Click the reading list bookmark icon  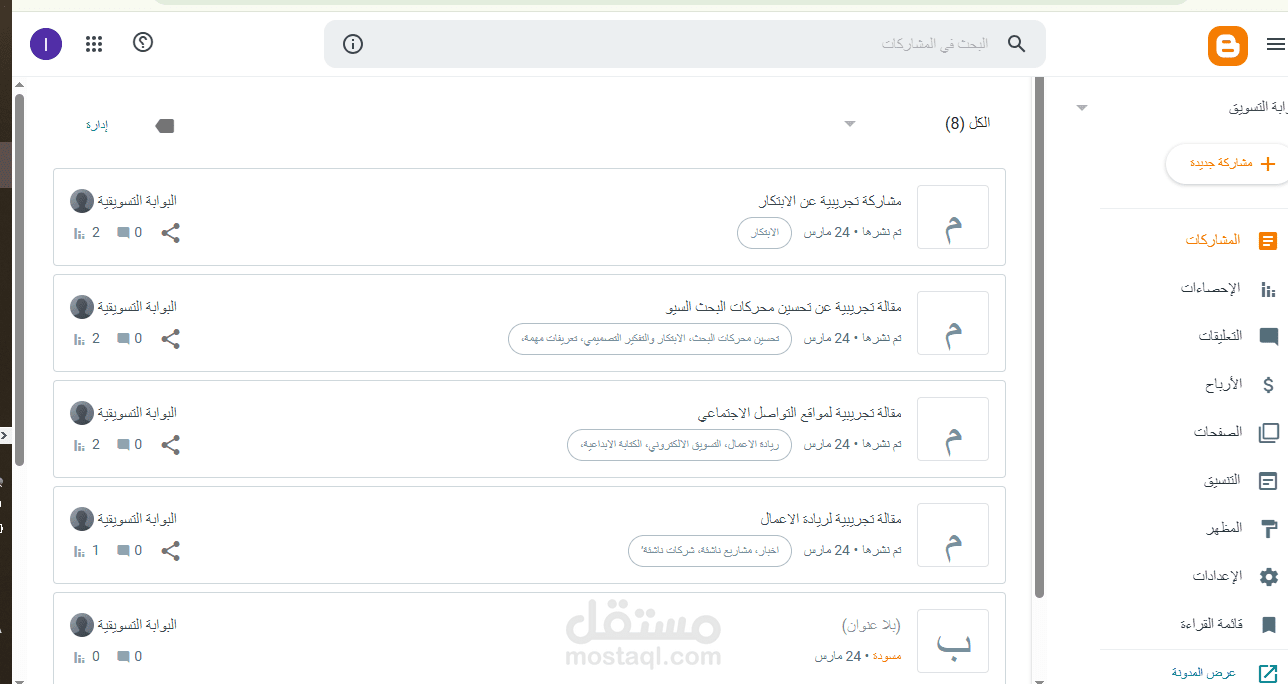point(1268,625)
